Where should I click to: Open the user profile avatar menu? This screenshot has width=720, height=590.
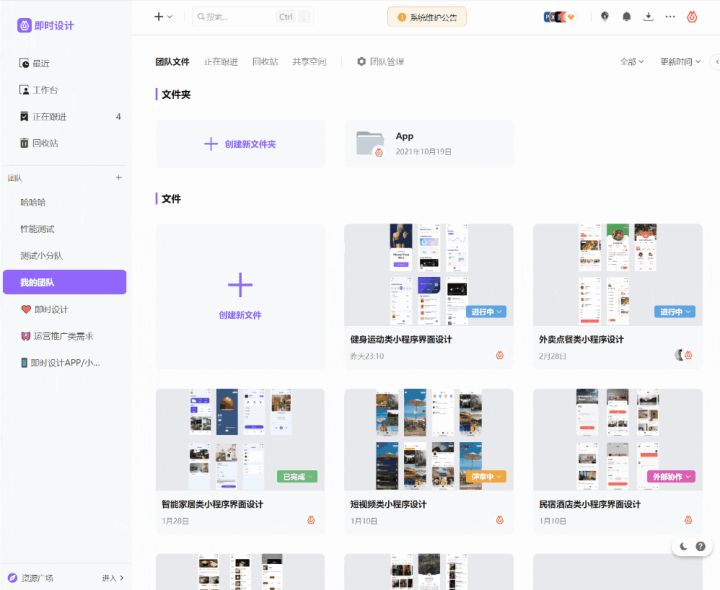point(692,17)
